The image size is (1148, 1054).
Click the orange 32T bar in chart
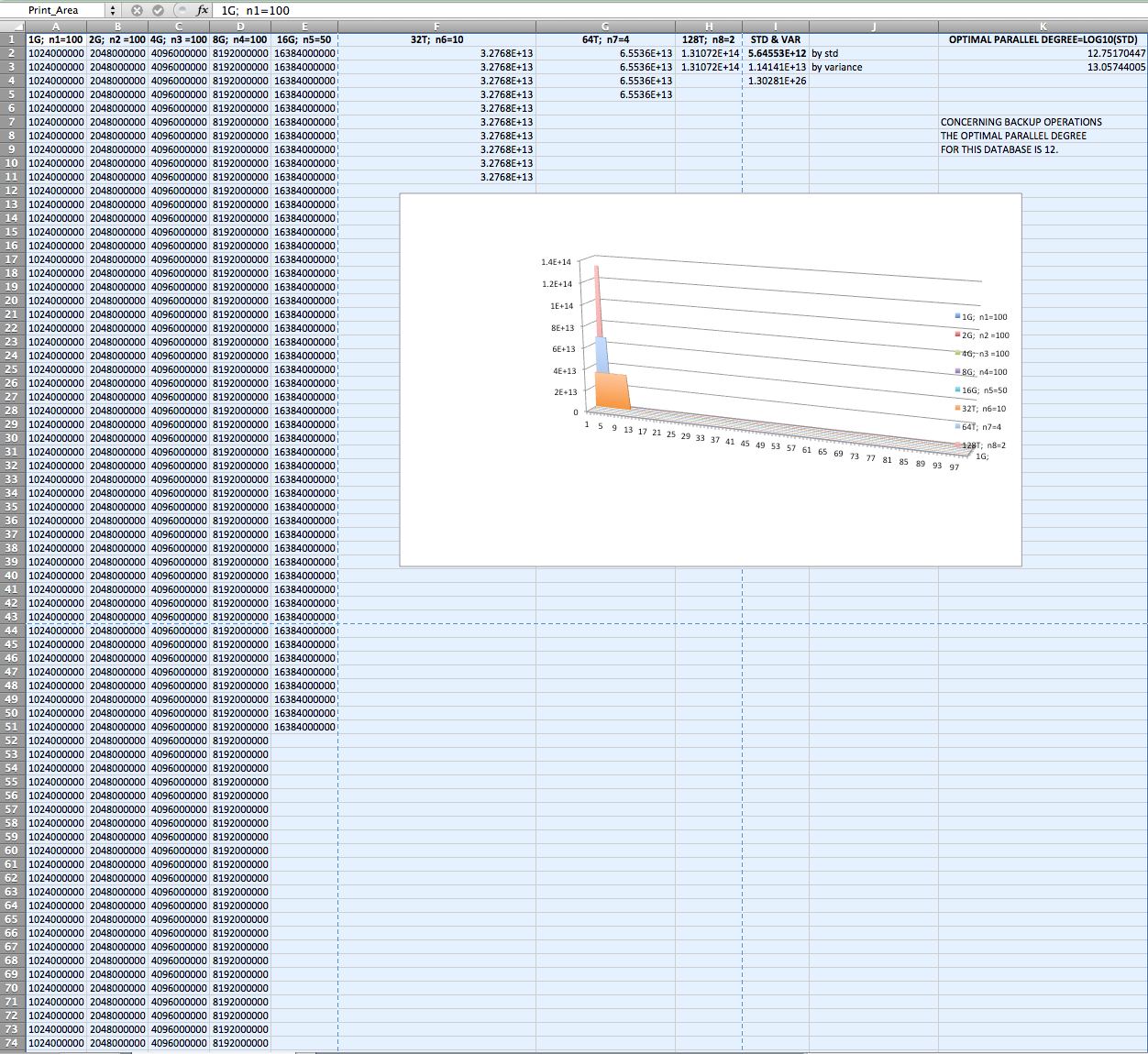(613, 391)
